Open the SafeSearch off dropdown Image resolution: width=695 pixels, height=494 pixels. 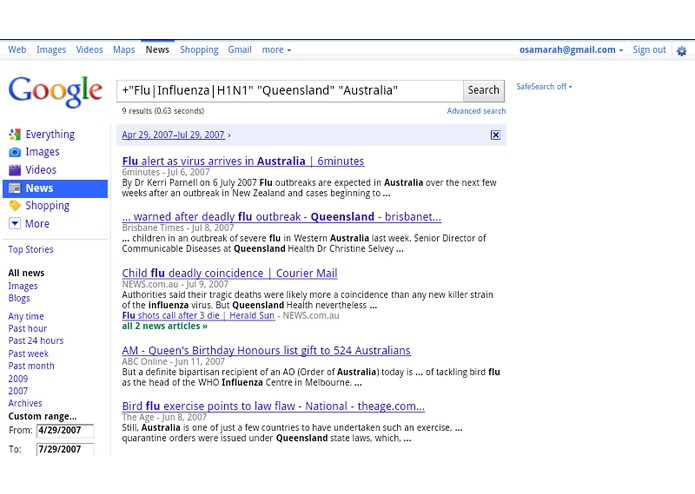coord(544,87)
